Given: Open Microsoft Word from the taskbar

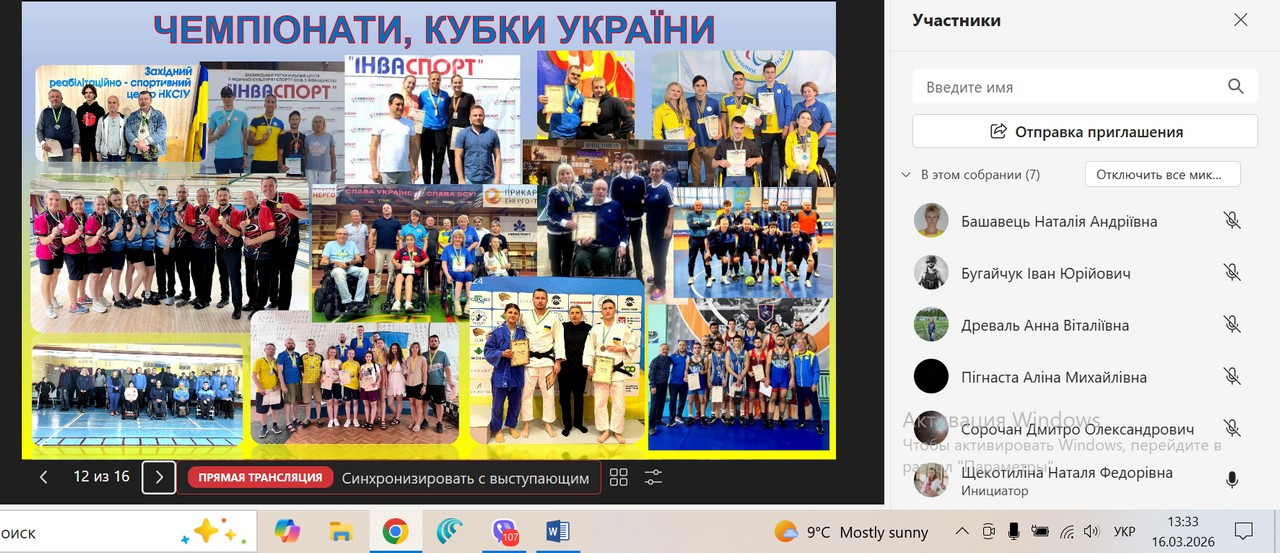Looking at the screenshot, I should tap(557, 531).
